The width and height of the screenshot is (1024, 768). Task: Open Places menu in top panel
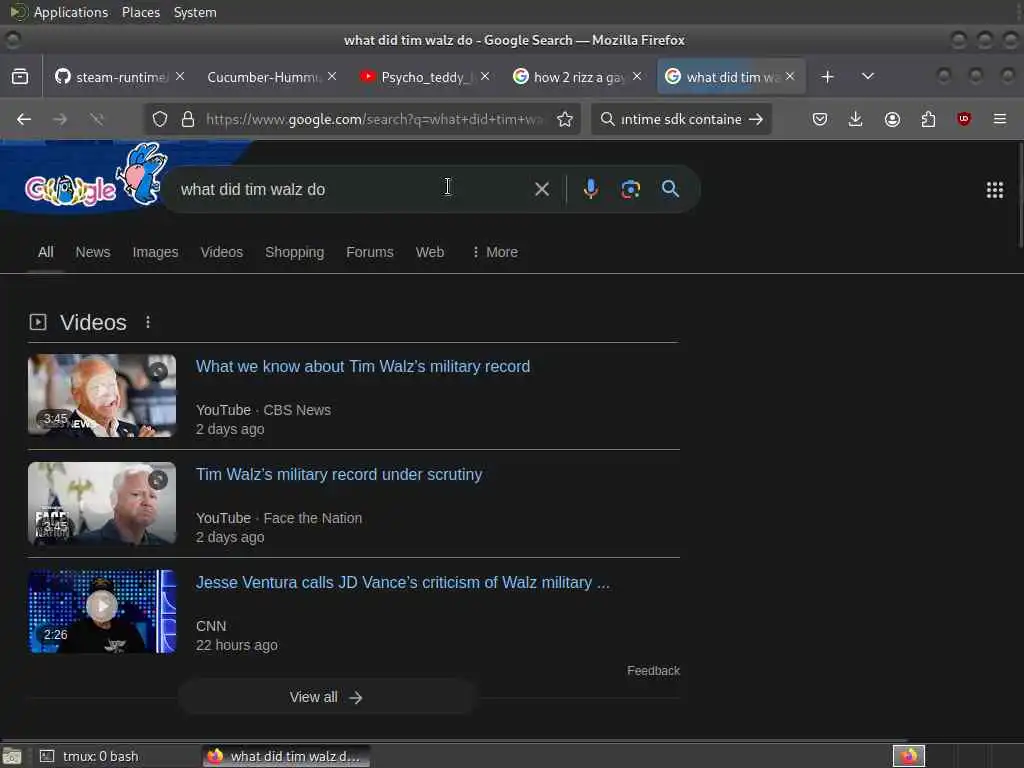[141, 12]
